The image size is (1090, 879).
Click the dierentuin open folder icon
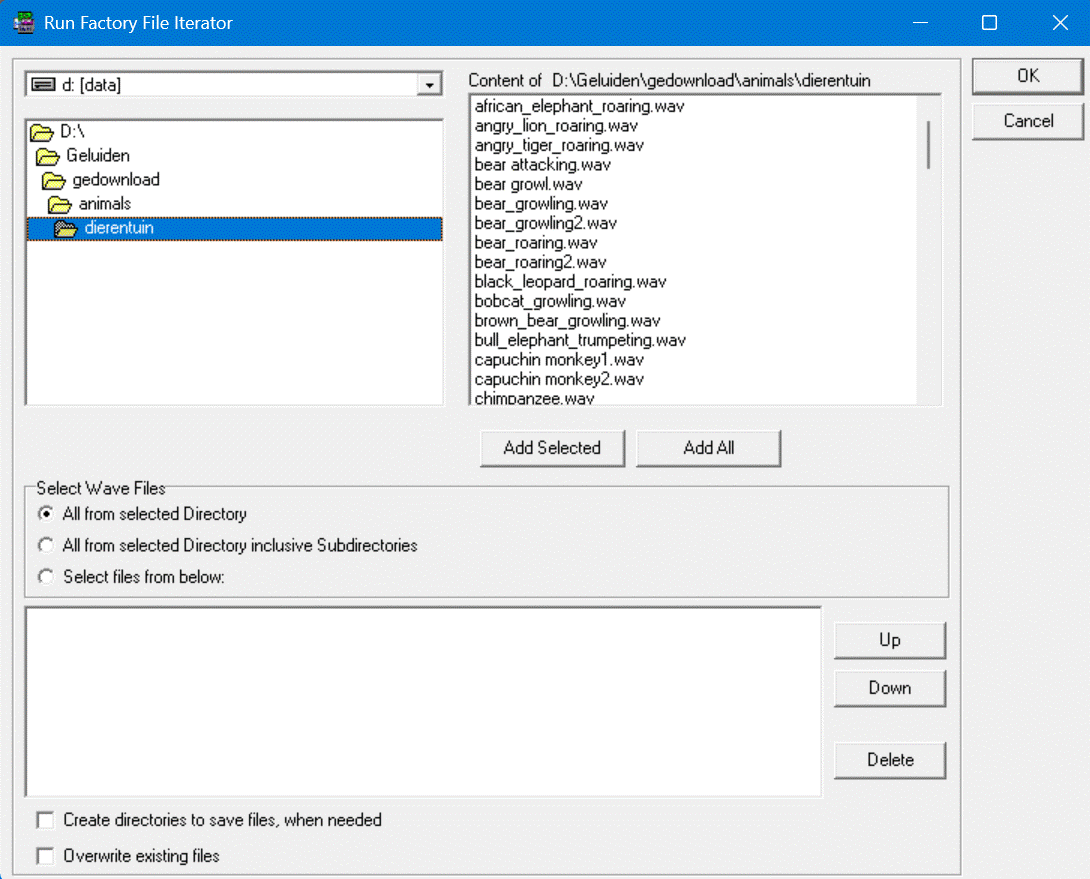(66, 229)
